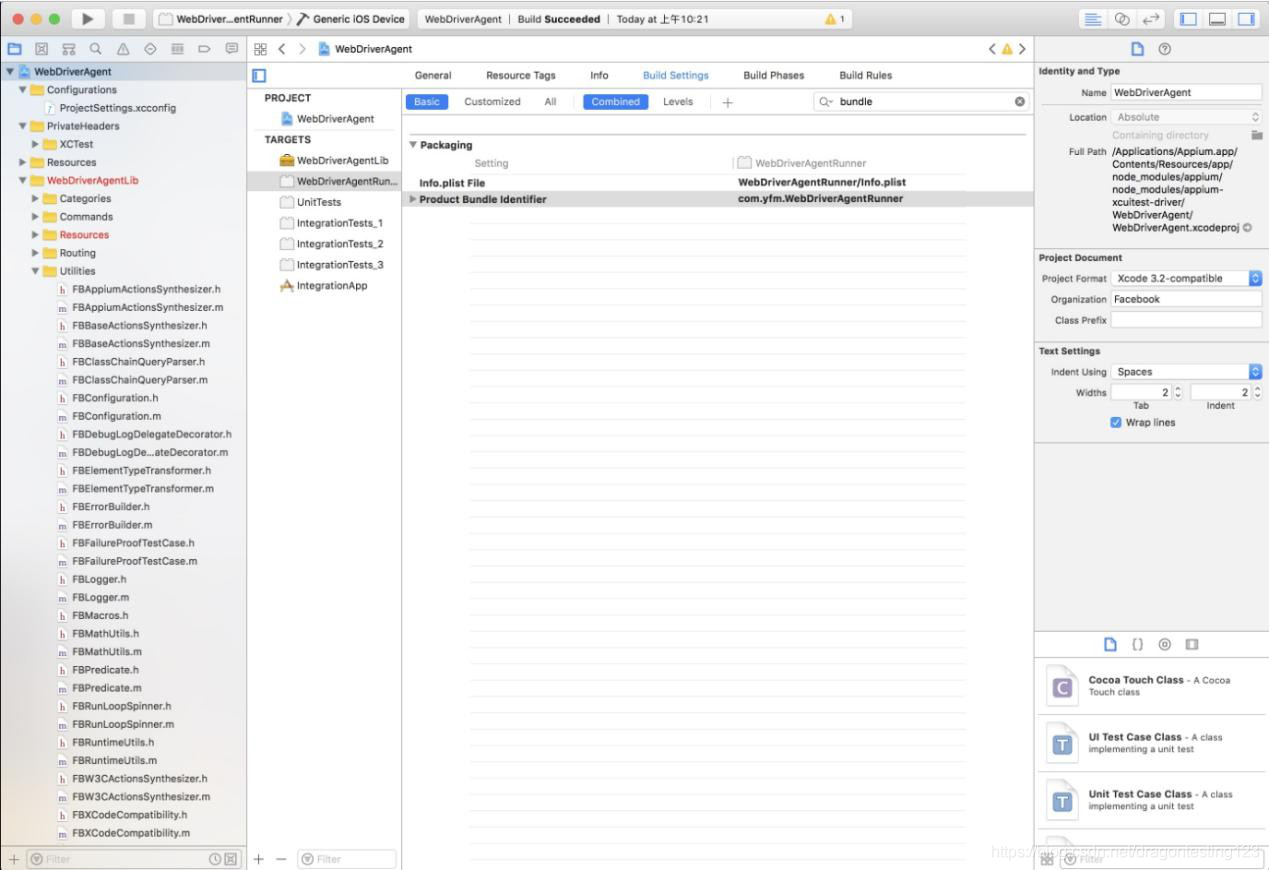Stop the running task with Stop button
Viewport: 1269px width, 870px height.
point(128,19)
